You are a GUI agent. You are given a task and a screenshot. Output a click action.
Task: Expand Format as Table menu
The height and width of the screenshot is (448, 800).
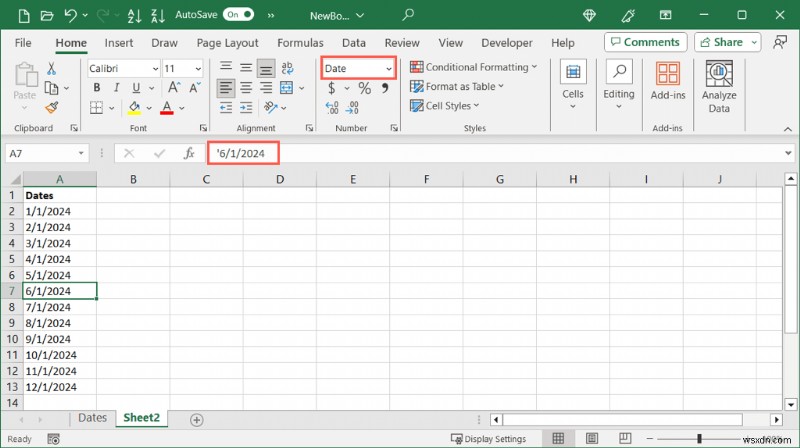457,87
